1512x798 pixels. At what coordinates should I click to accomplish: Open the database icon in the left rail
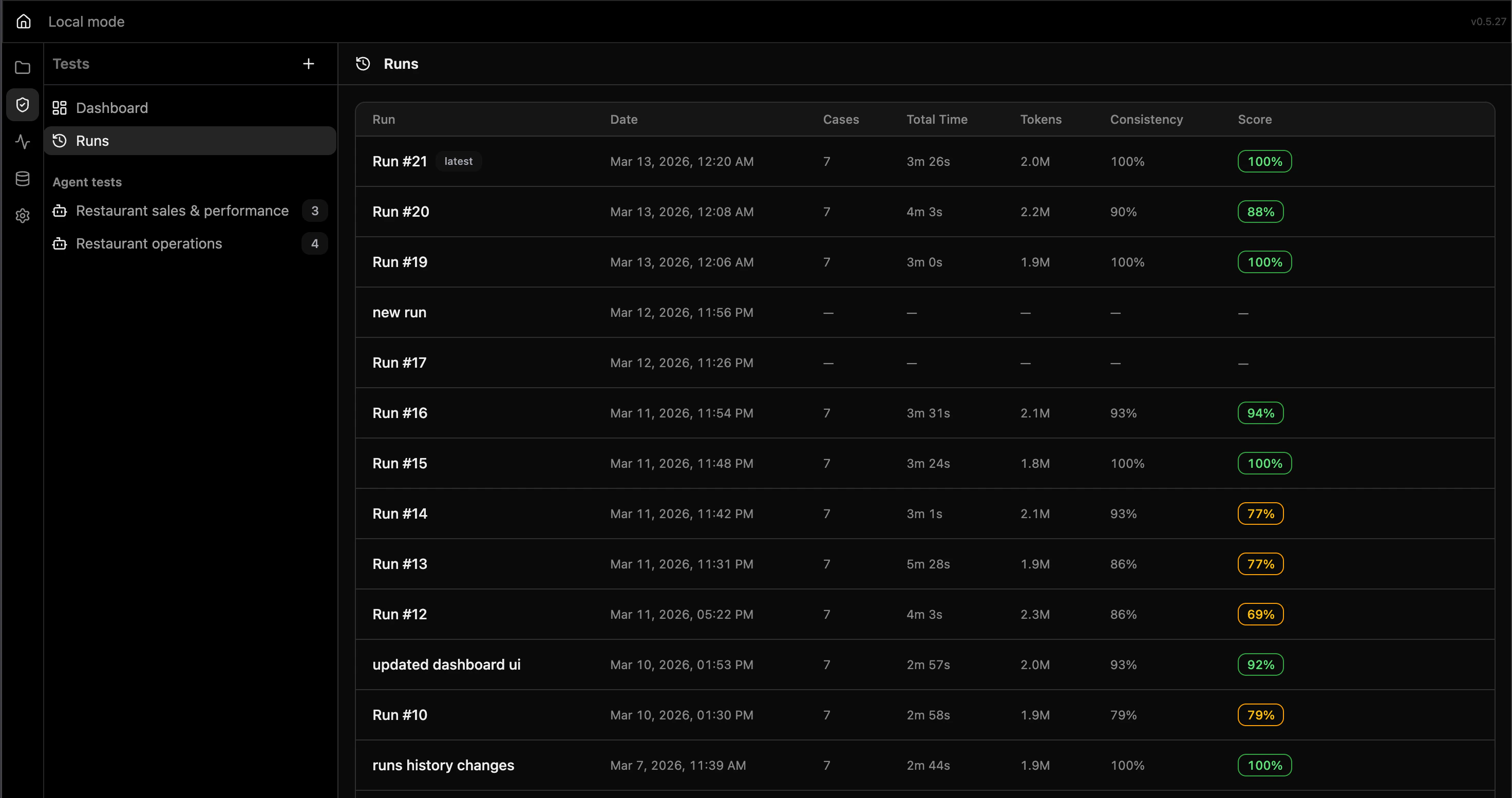click(x=22, y=178)
